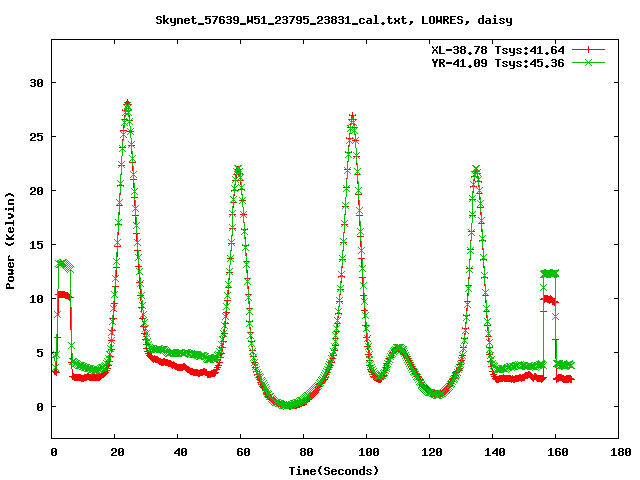Click the peak top near 134 seconds
640x480 pixels.
(x=476, y=169)
